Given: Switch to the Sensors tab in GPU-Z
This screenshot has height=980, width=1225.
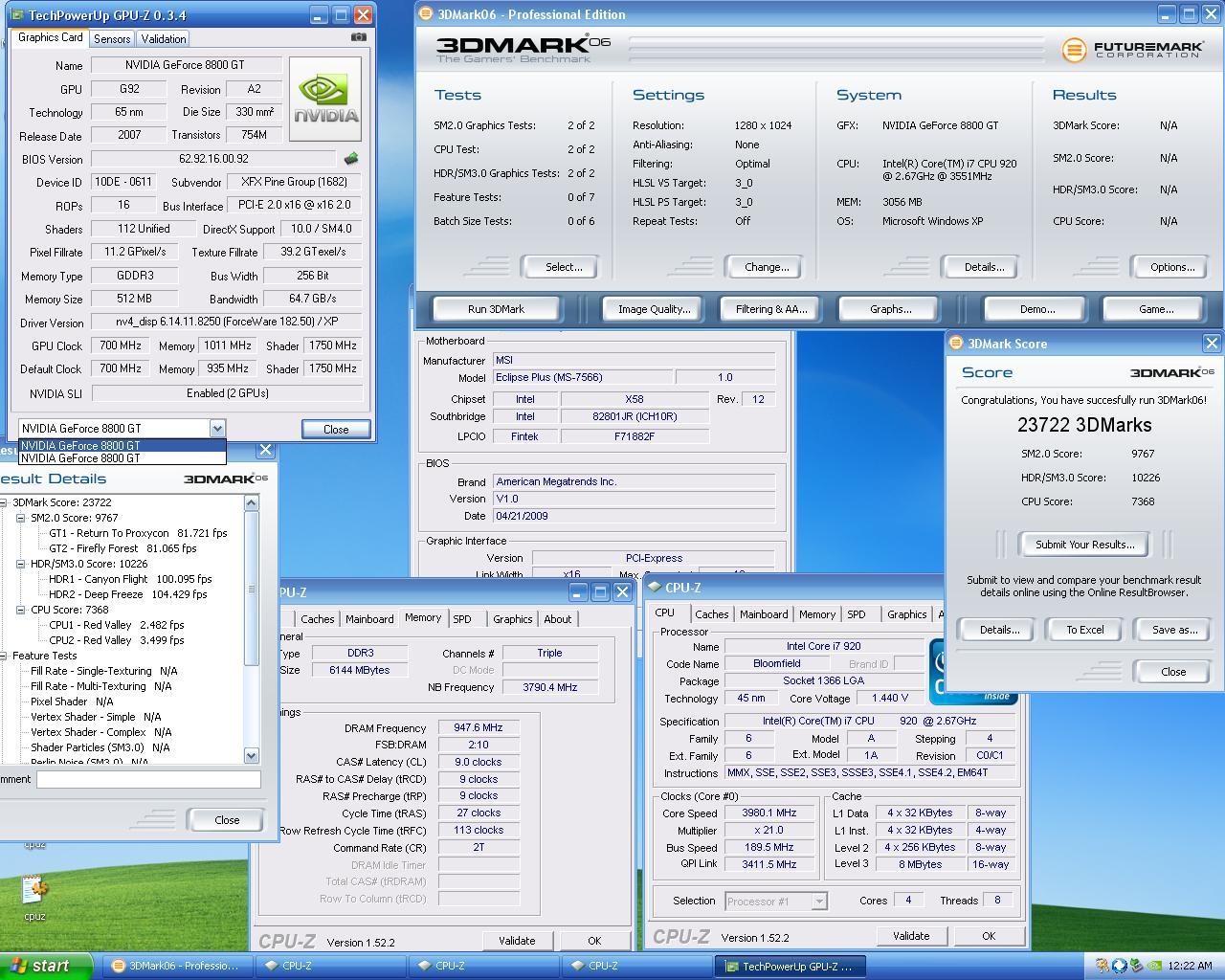Looking at the screenshot, I should (x=112, y=39).
